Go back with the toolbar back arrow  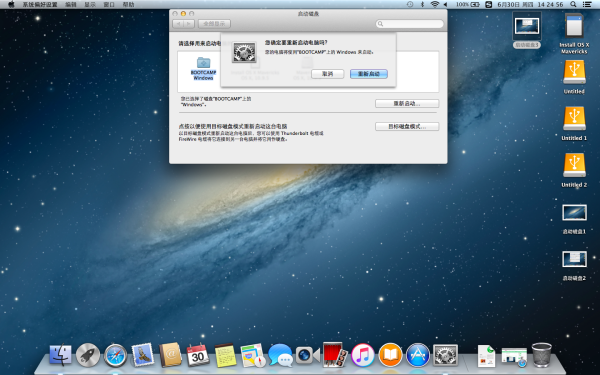coord(178,24)
